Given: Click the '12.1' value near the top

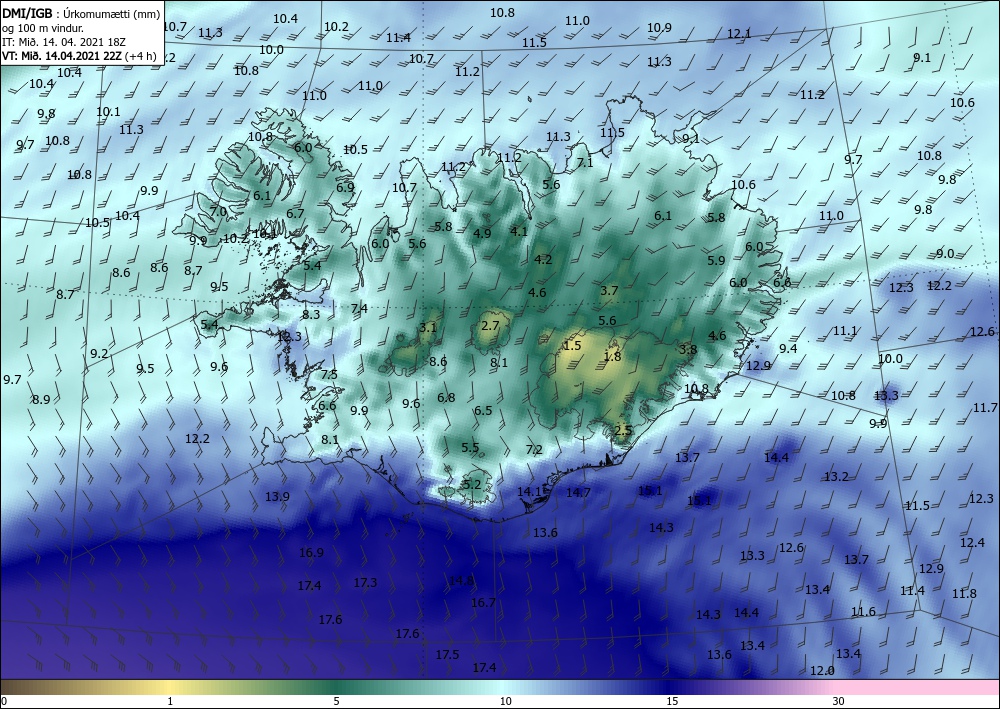Looking at the screenshot, I should tap(739, 33).
